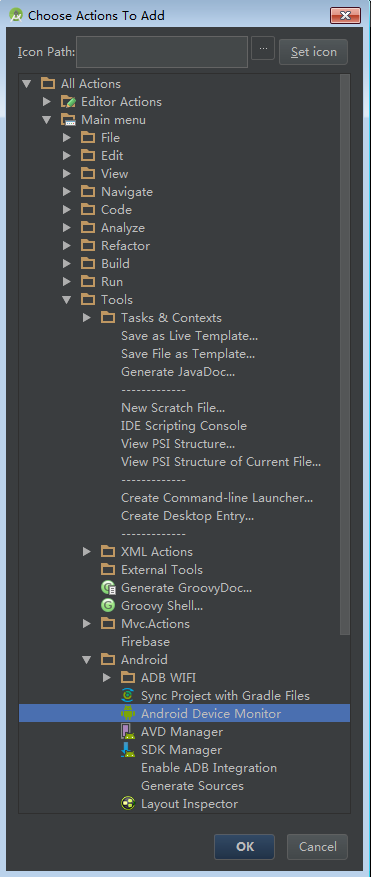
Task: Expand the Mvc.Actions arrow
Action: coord(87,623)
